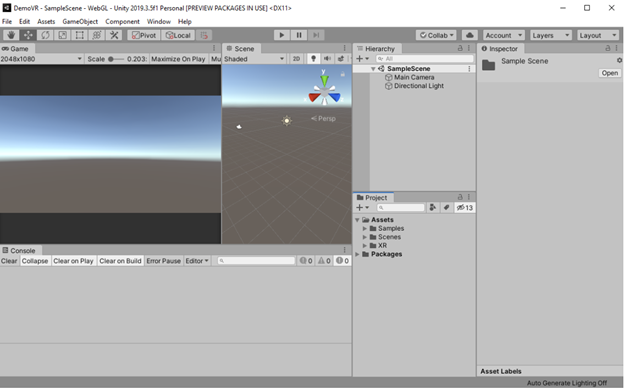This screenshot has width=624, height=389.
Task: Collapse the SampleScene tree
Action: 373,69
